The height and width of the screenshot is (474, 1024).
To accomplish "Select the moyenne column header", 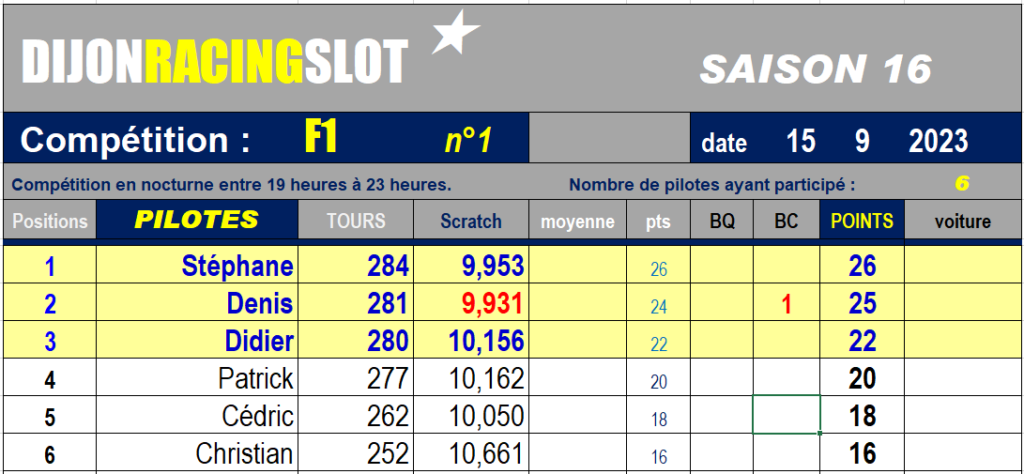I will click(577, 220).
